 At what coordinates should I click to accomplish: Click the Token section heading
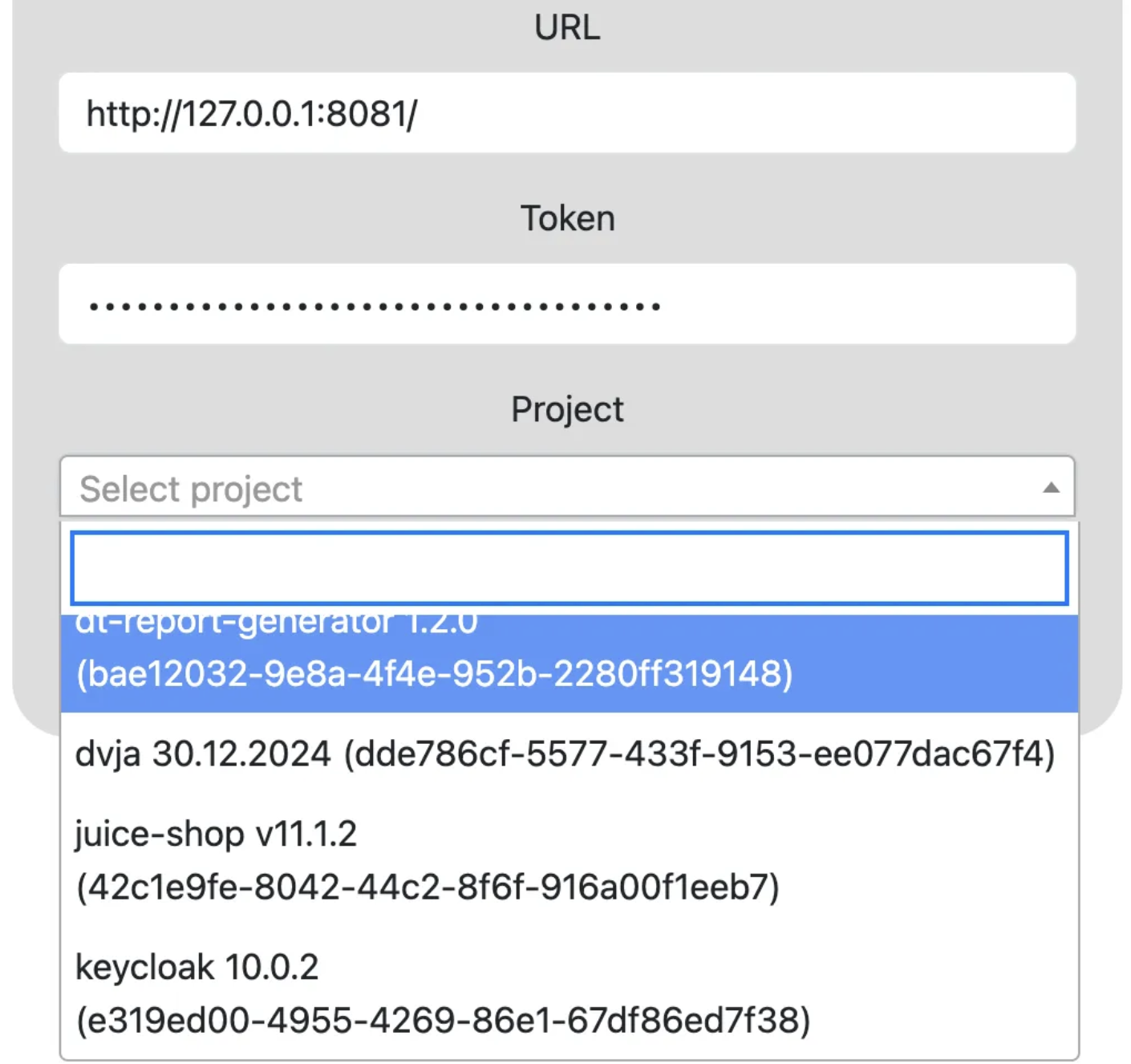pyautogui.click(x=566, y=217)
